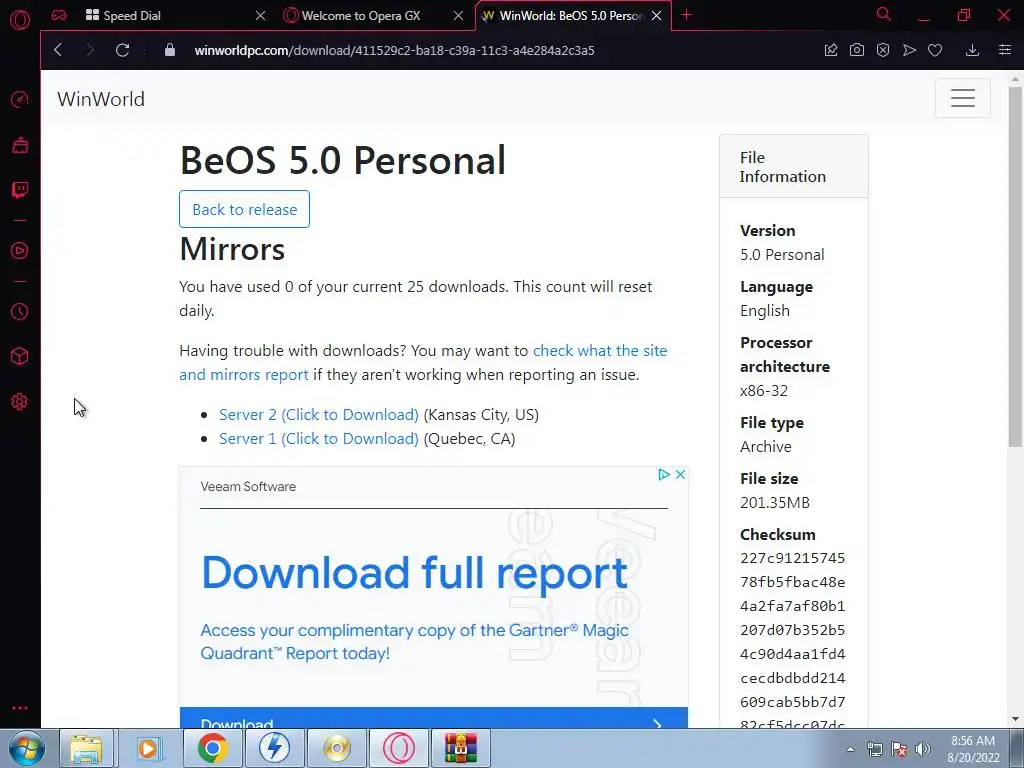Image resolution: width=1024 pixels, height=768 pixels.
Task: Click the ad's blue Download button
Action: (x=434, y=718)
